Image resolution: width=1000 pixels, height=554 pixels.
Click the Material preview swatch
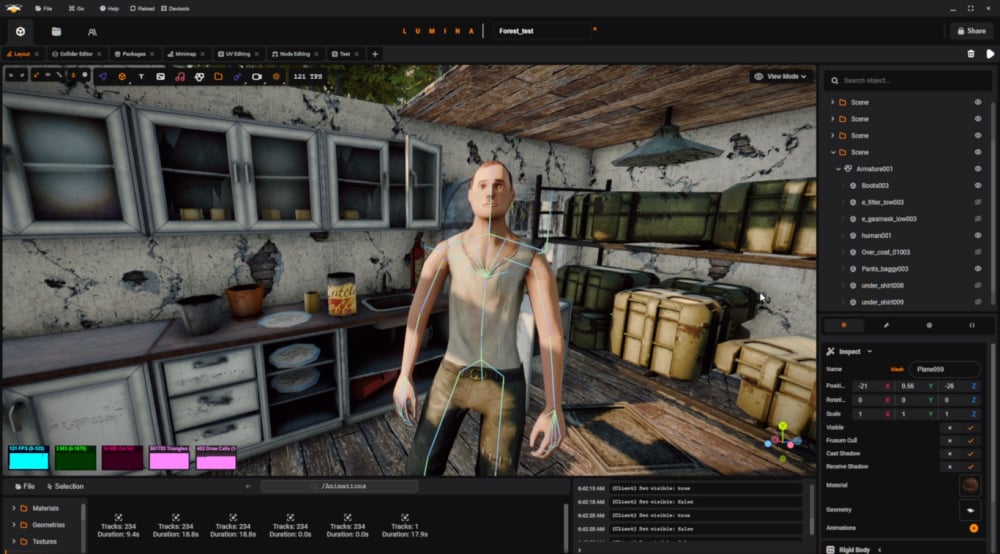click(x=969, y=485)
